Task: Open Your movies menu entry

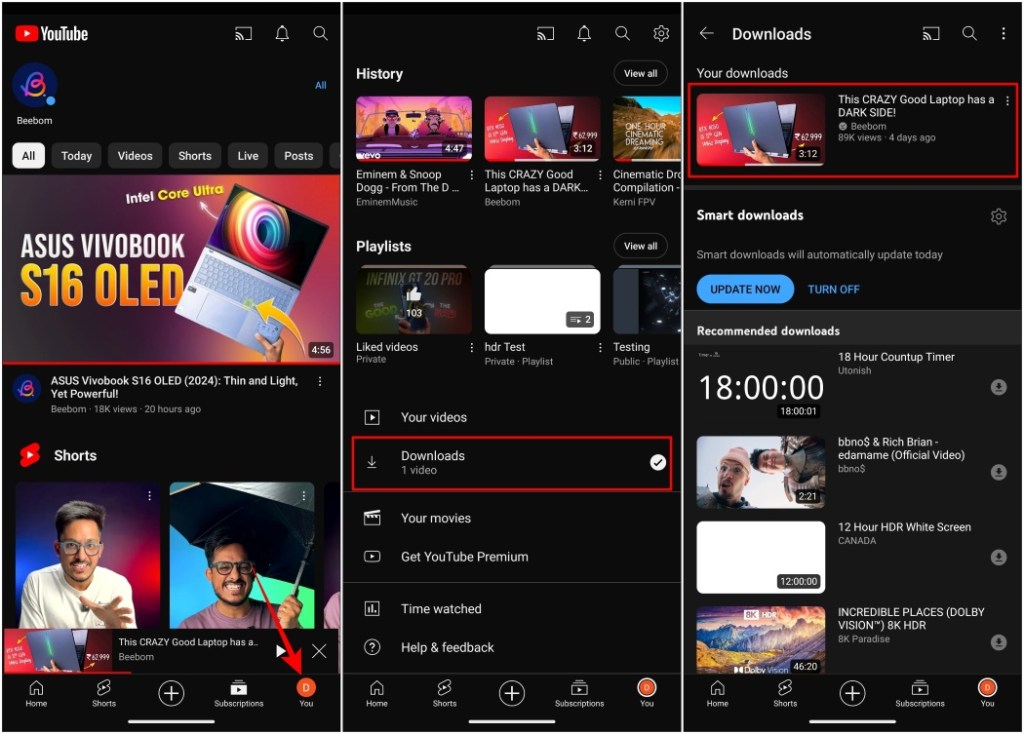Action: (x=512, y=518)
